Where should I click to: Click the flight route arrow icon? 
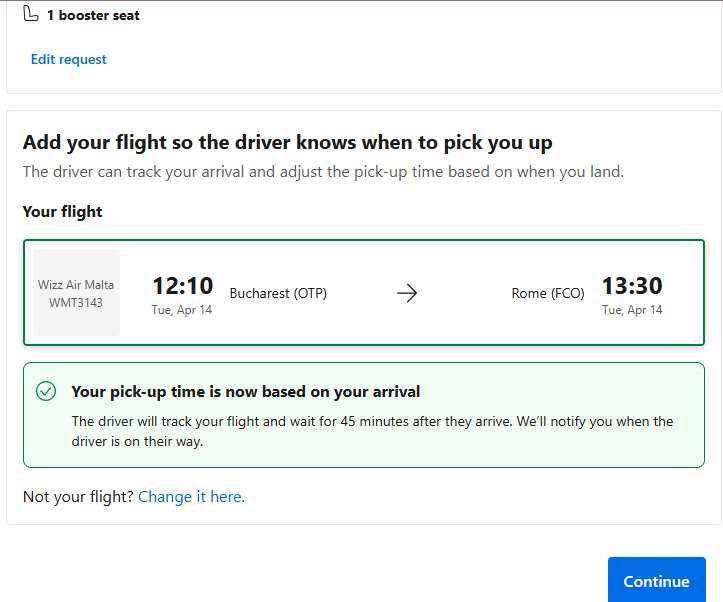(407, 293)
